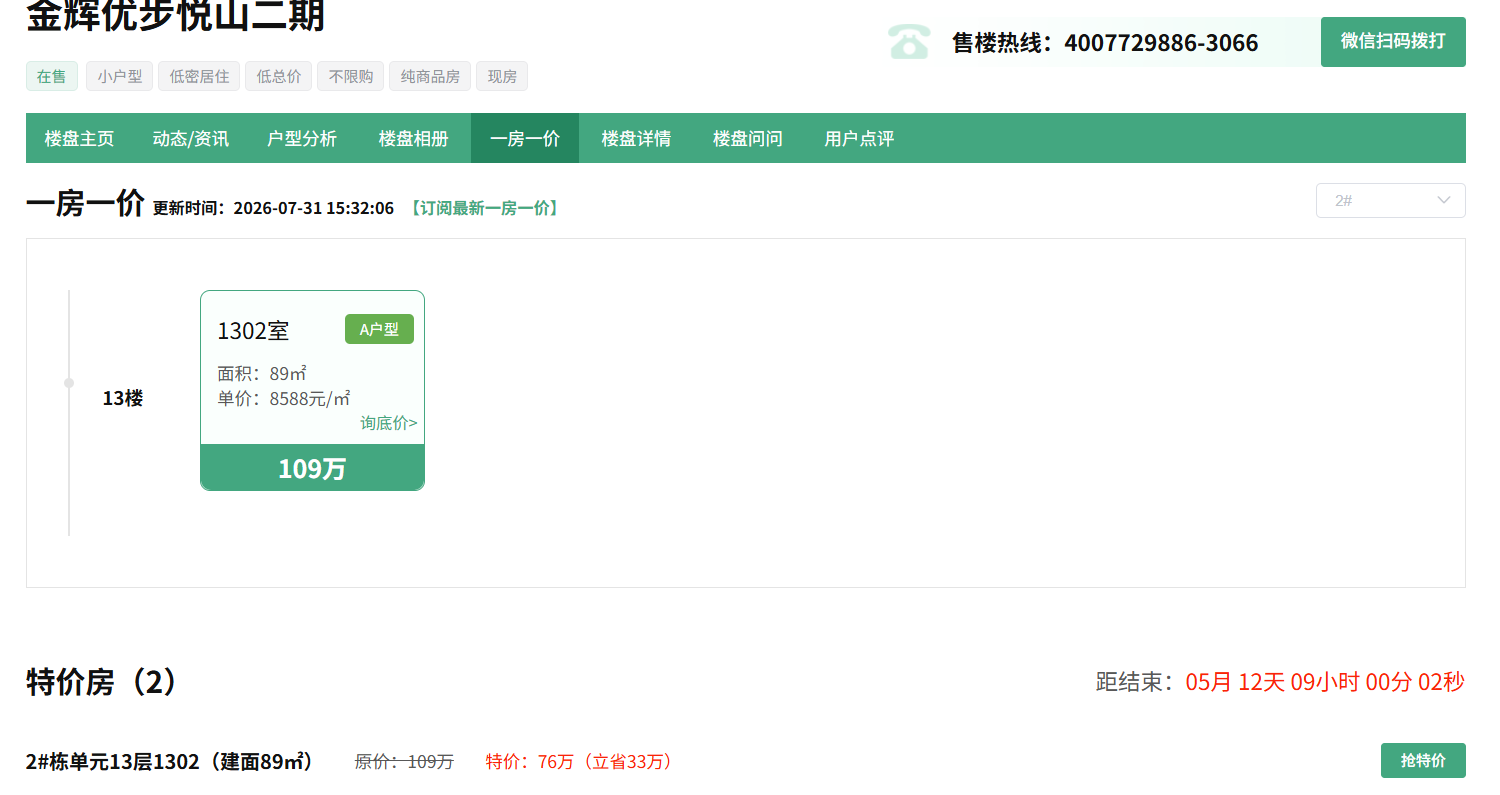1500x795 pixels.
Task: Click the A户型 badge on the 1302室 card
Action: pyautogui.click(x=379, y=329)
